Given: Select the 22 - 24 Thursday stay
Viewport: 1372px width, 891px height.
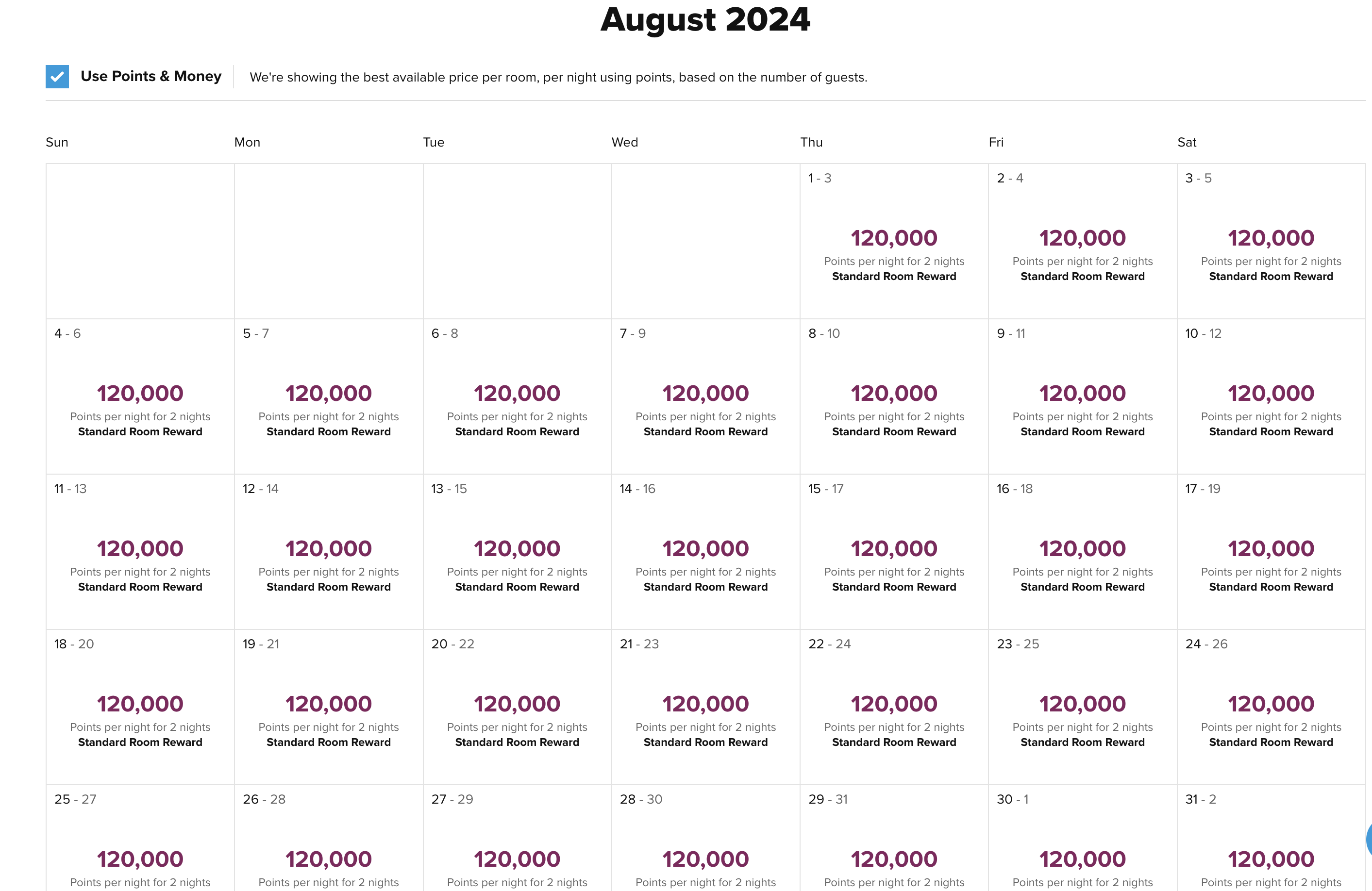Looking at the screenshot, I should (x=893, y=707).
